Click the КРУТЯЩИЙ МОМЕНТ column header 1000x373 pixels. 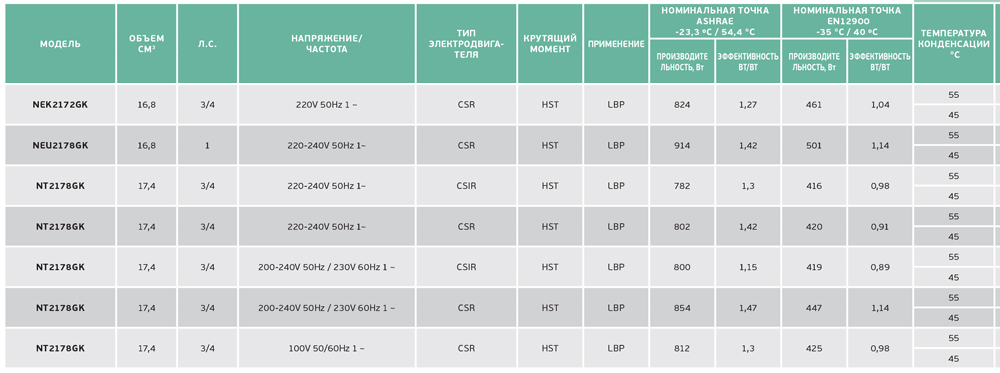pyautogui.click(x=550, y=44)
